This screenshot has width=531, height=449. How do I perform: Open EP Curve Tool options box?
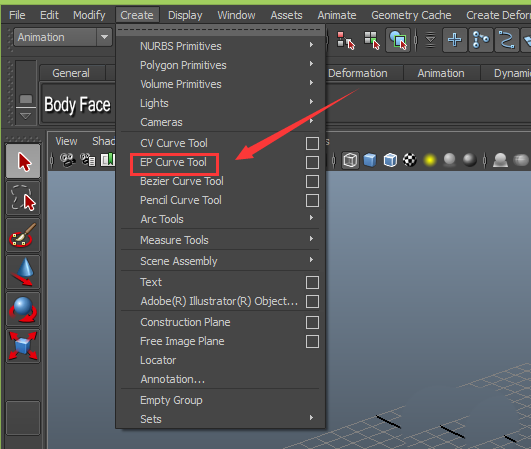pyautogui.click(x=312, y=162)
